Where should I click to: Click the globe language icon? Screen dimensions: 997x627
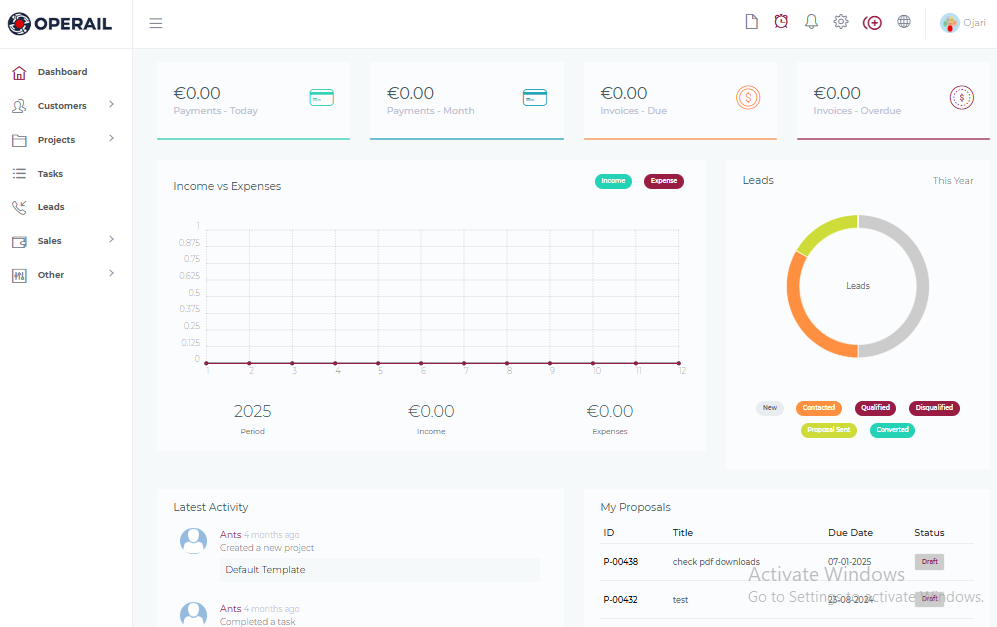click(904, 22)
